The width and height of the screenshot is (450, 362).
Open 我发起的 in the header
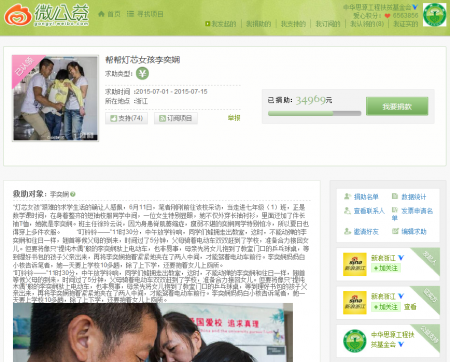click(x=221, y=24)
